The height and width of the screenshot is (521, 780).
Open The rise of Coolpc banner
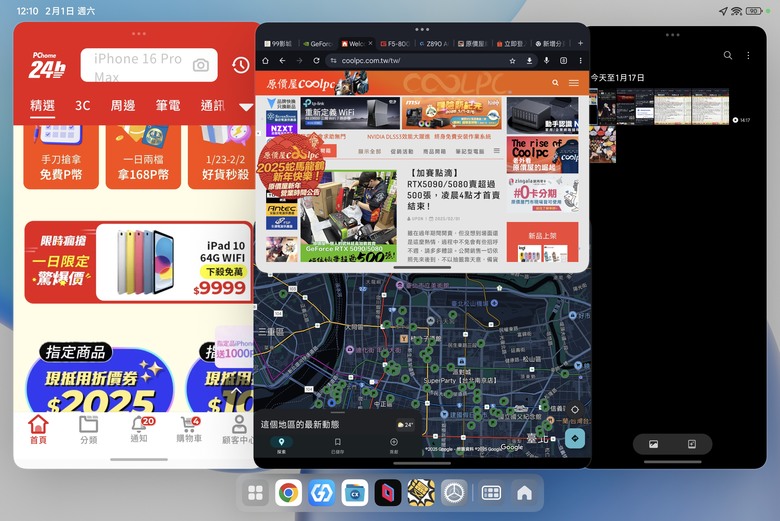[542, 154]
